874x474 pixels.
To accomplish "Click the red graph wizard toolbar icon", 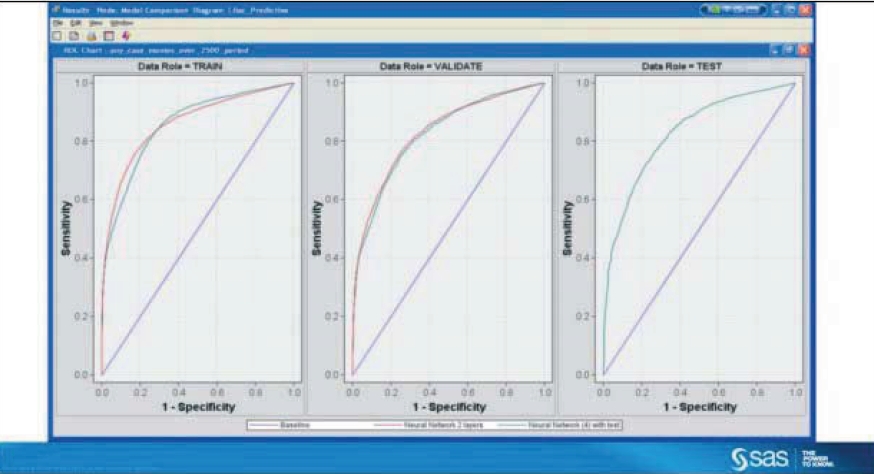I will tap(123, 35).
